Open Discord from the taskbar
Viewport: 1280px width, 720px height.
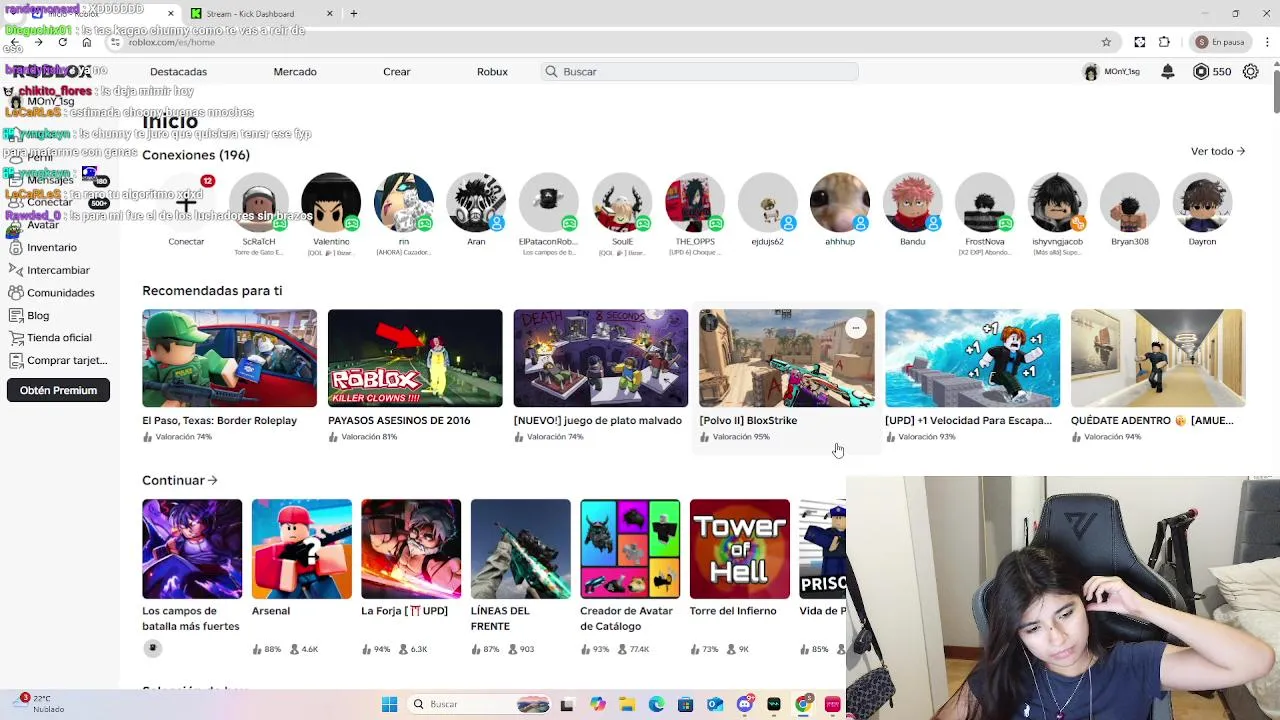pyautogui.click(x=744, y=704)
